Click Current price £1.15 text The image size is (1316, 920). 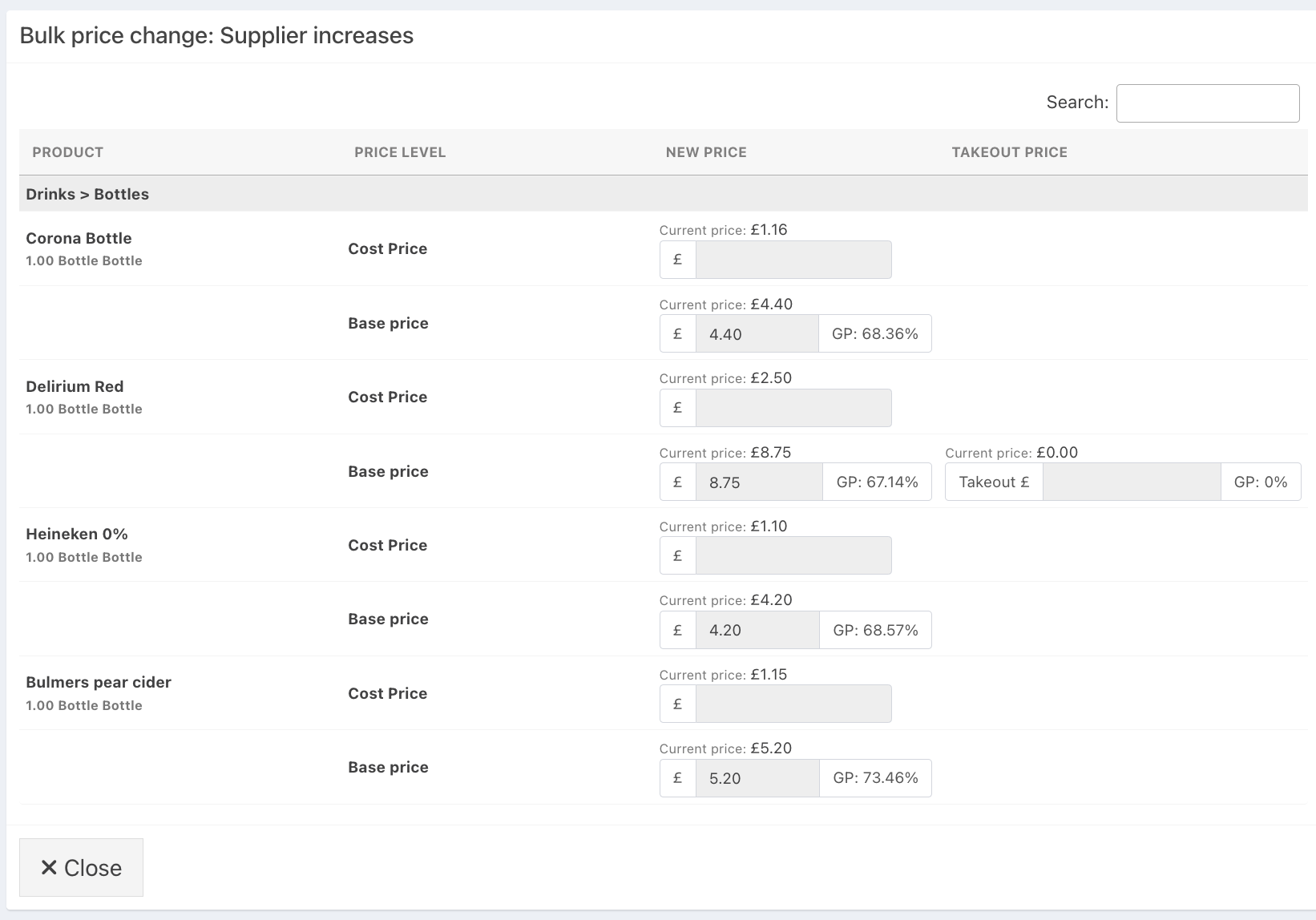[x=723, y=675]
